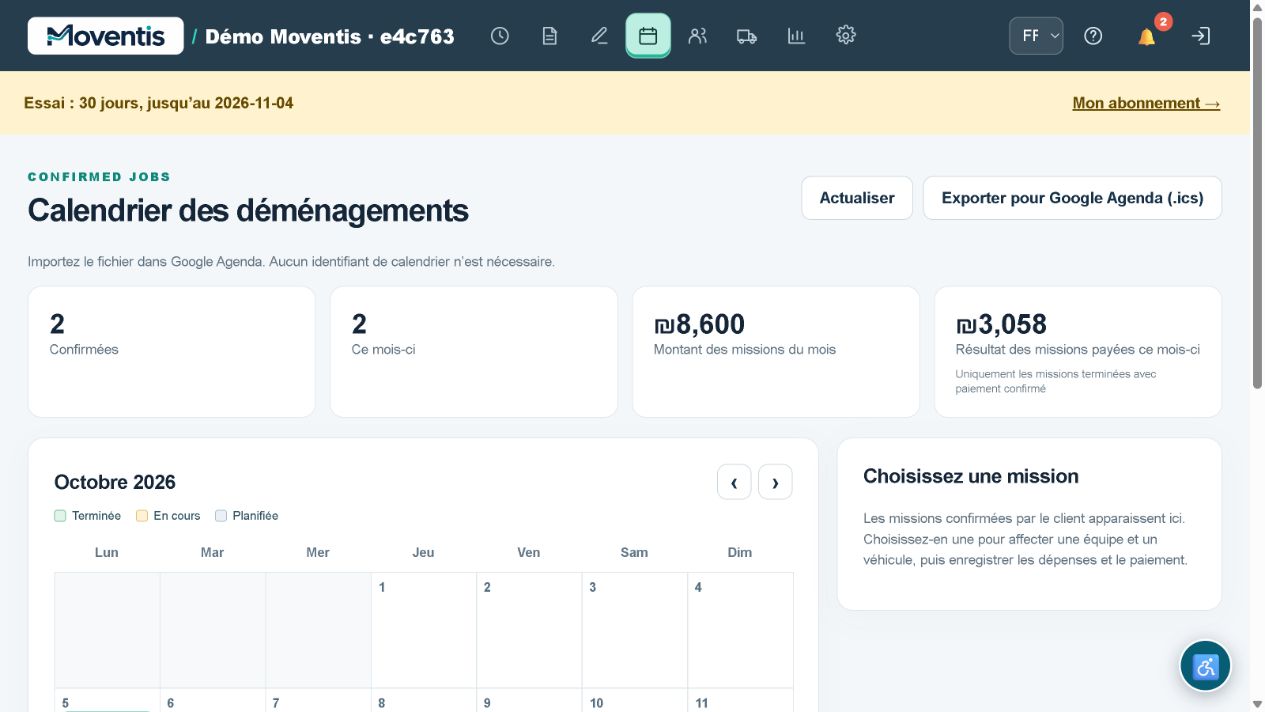Click the CONFIRMED JOBS label
The image size is (1265, 712).
(100, 177)
